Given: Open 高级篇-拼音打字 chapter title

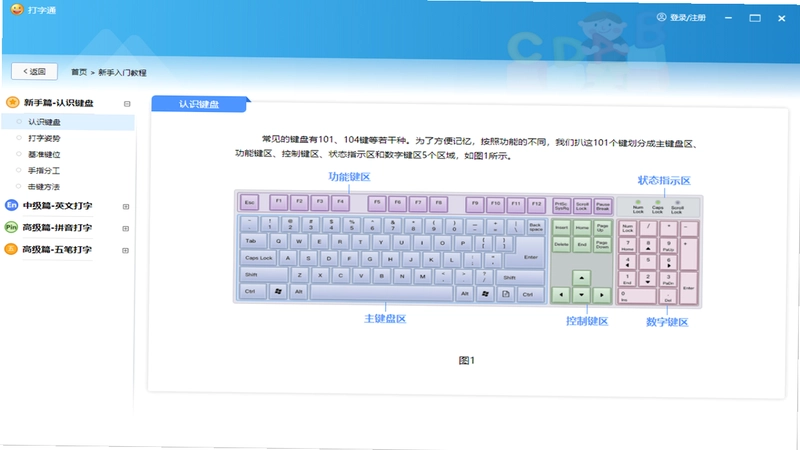Looking at the screenshot, I should point(57,228).
